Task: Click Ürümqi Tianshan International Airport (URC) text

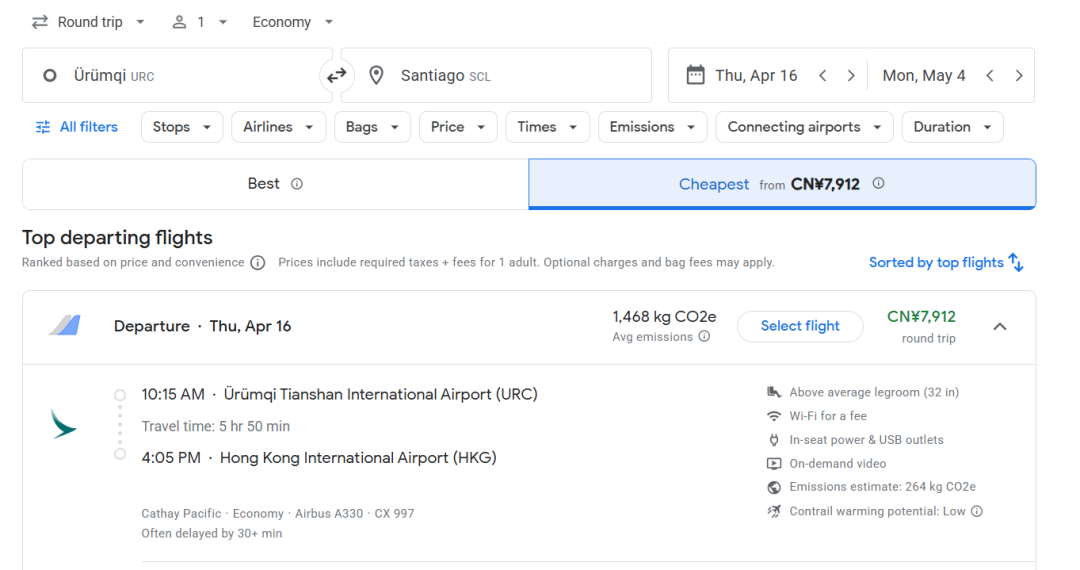Action: (381, 394)
